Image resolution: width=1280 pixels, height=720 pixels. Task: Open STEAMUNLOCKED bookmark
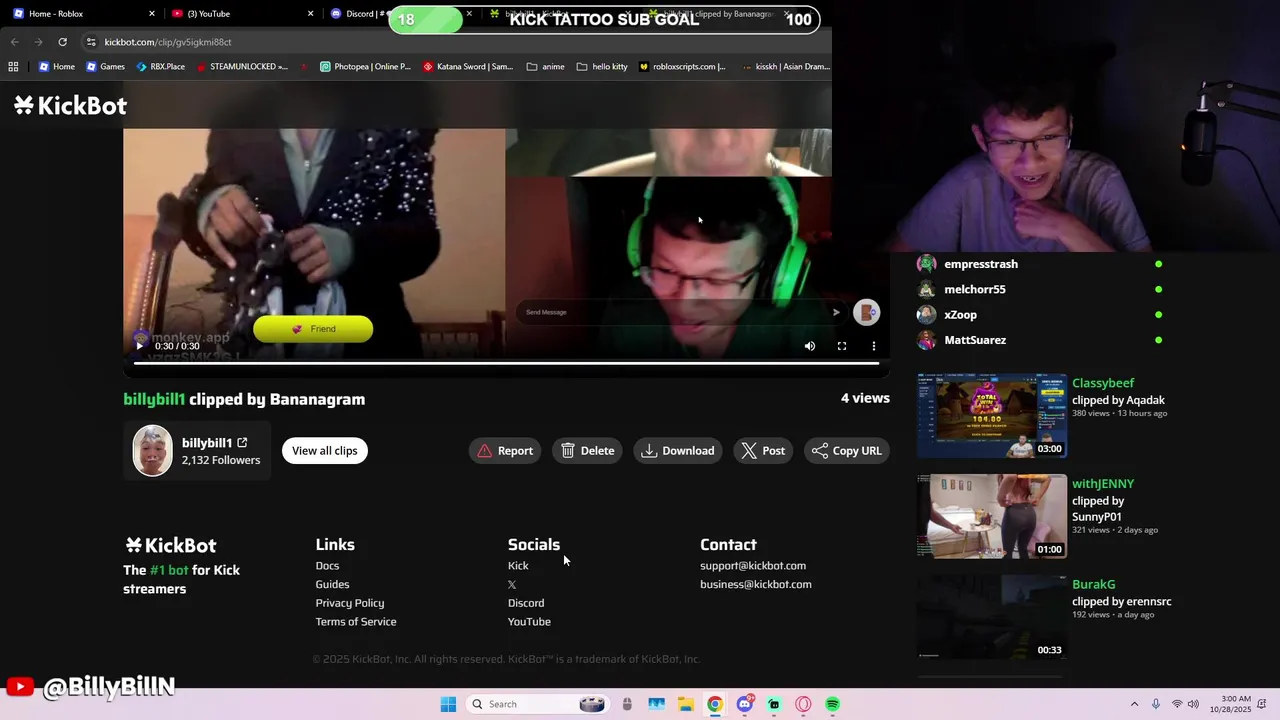(x=242, y=67)
